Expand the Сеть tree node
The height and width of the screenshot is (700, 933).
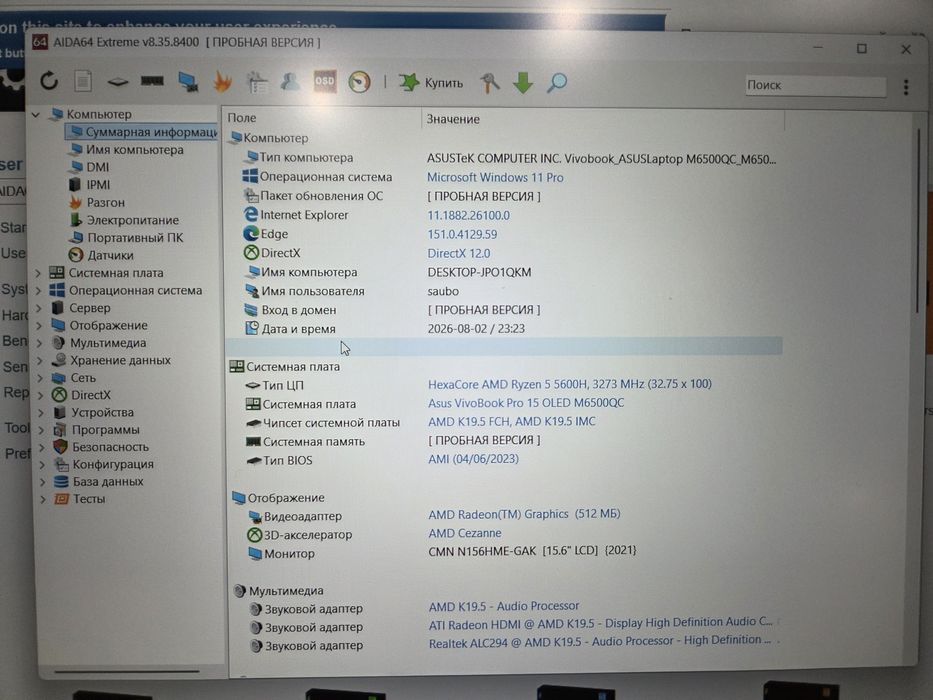(40, 378)
